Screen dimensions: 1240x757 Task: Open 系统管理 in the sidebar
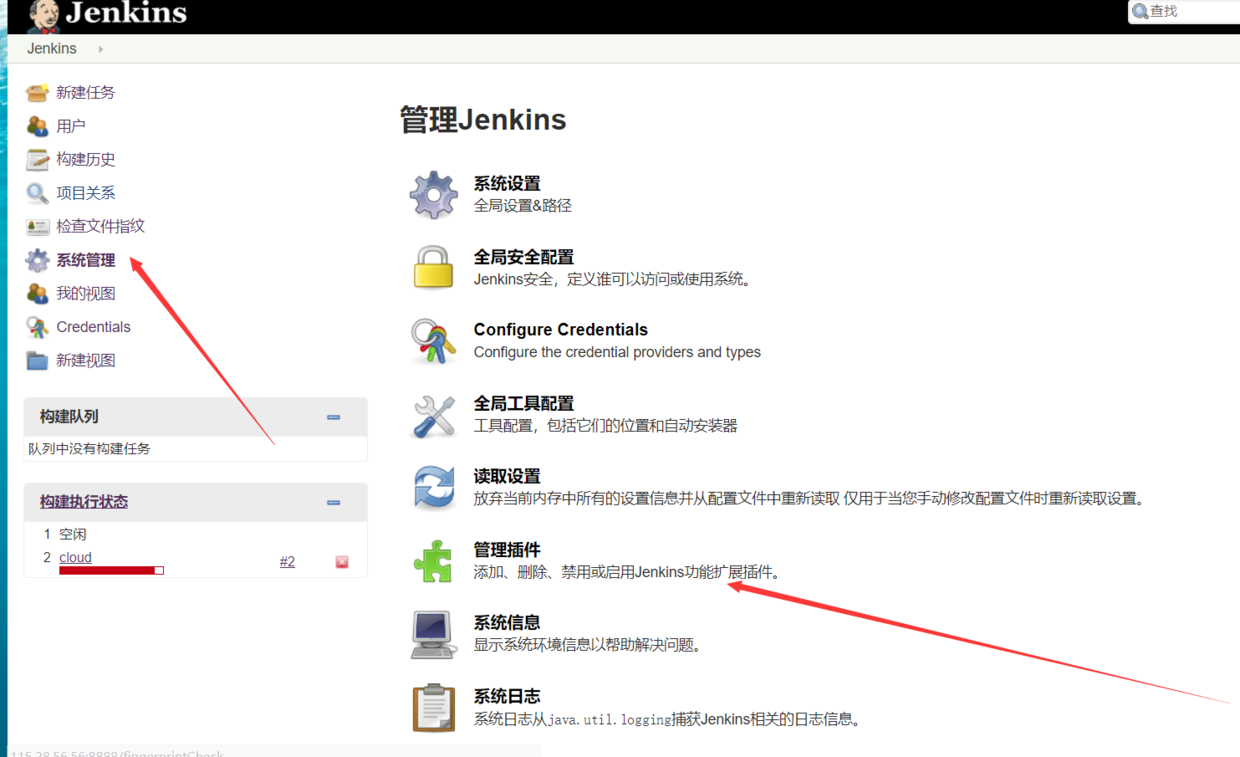(86, 260)
